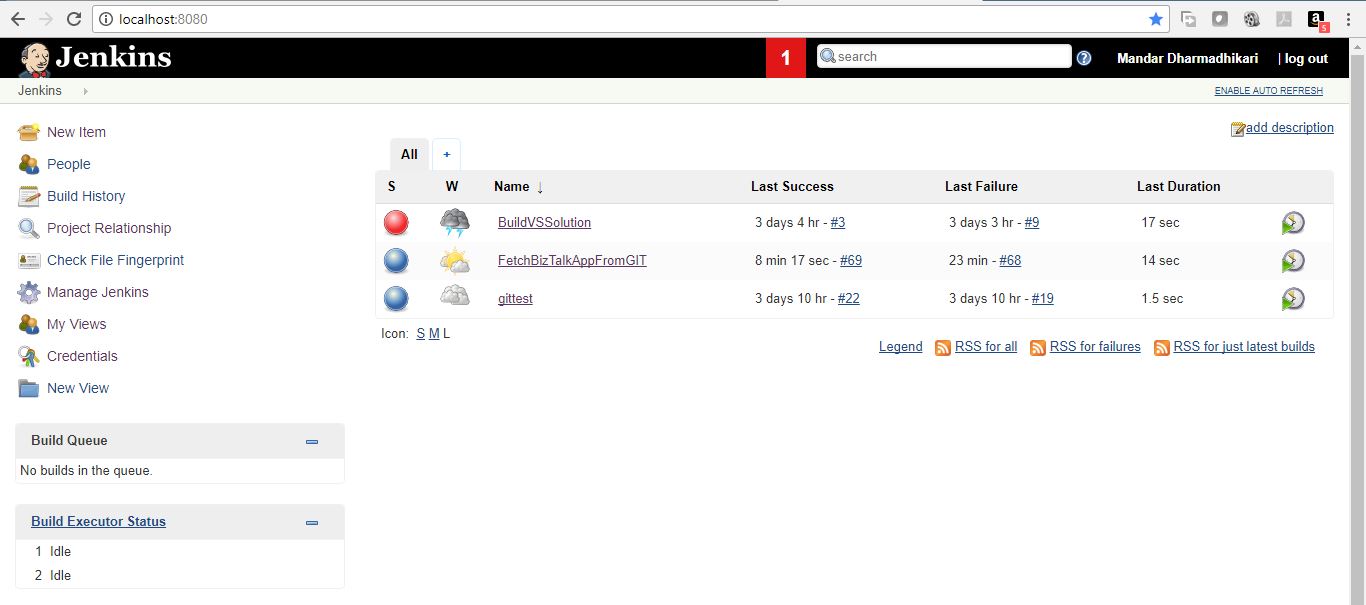Click the Jenkins butler logo
This screenshot has height=605, width=1366.
[x=35, y=59]
